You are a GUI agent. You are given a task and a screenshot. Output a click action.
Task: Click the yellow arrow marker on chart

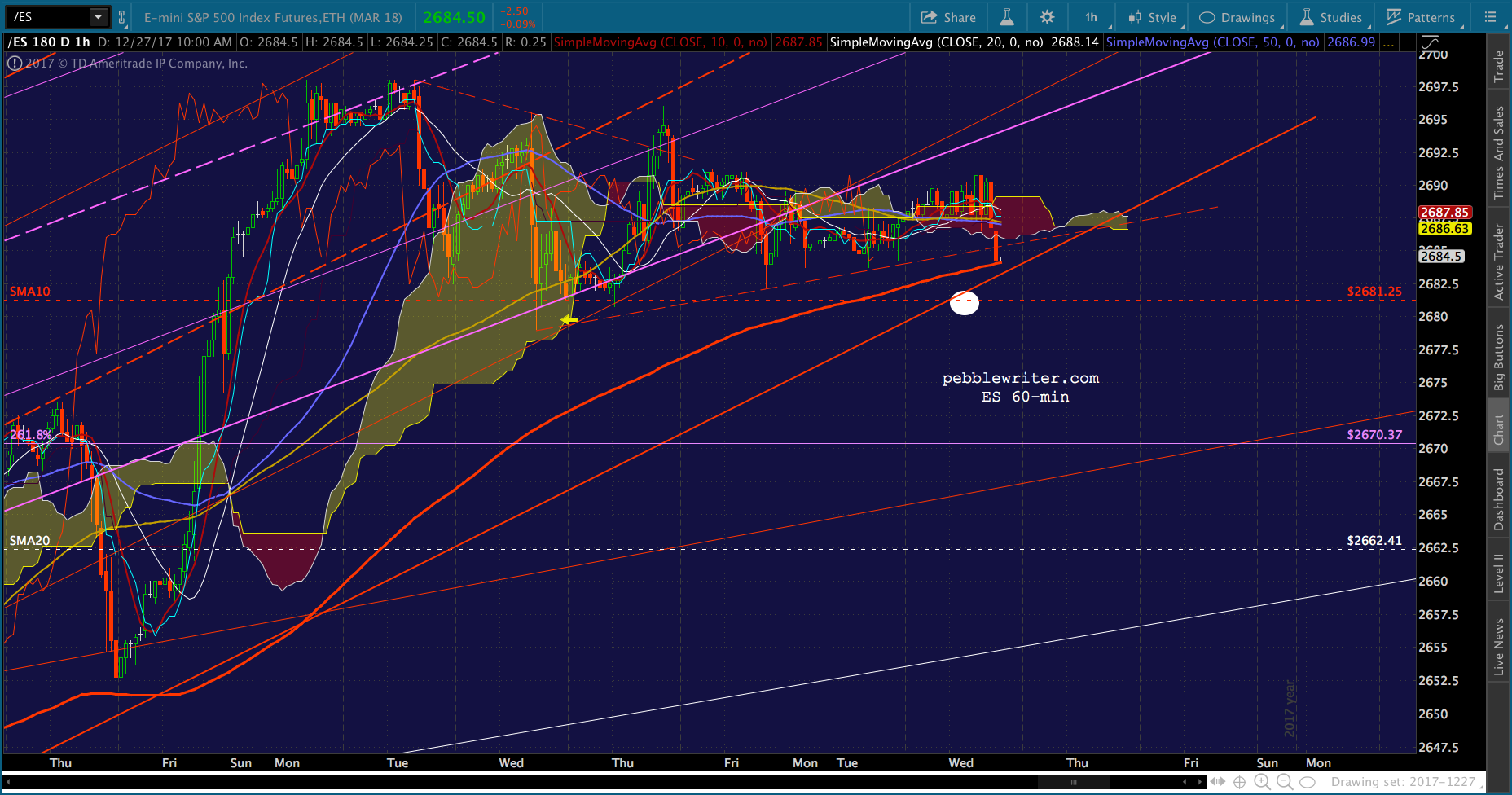(569, 320)
